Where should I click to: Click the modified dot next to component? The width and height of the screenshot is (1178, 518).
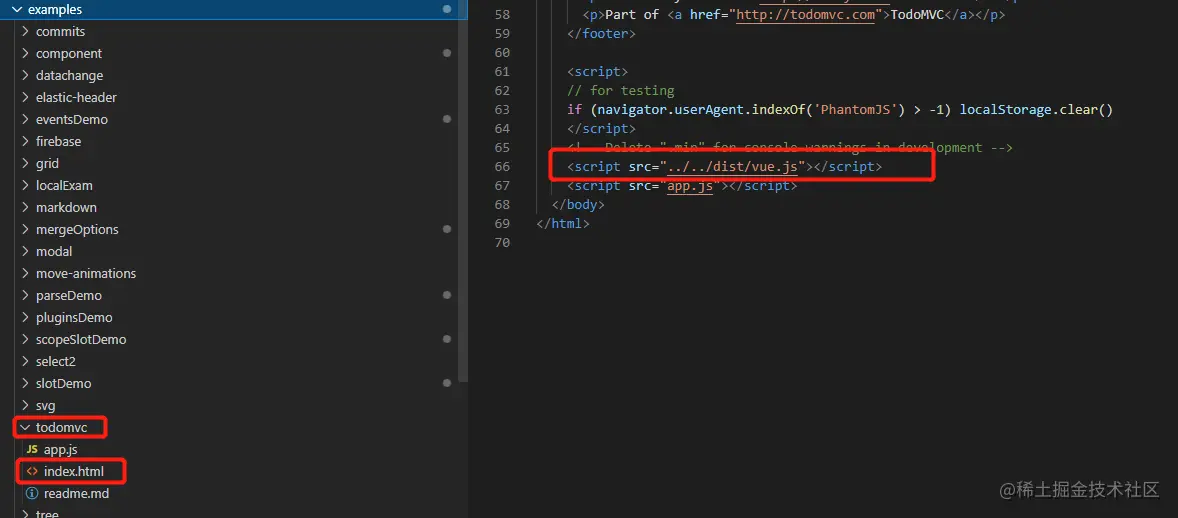coord(447,53)
